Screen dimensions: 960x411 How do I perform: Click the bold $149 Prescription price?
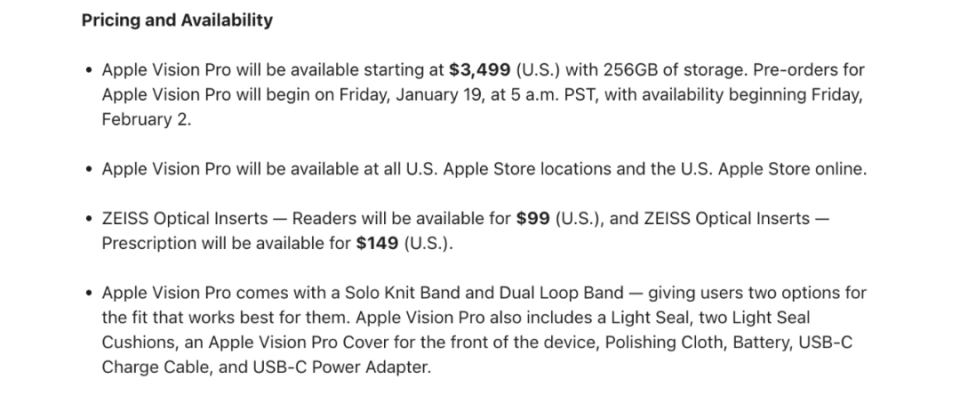point(377,243)
